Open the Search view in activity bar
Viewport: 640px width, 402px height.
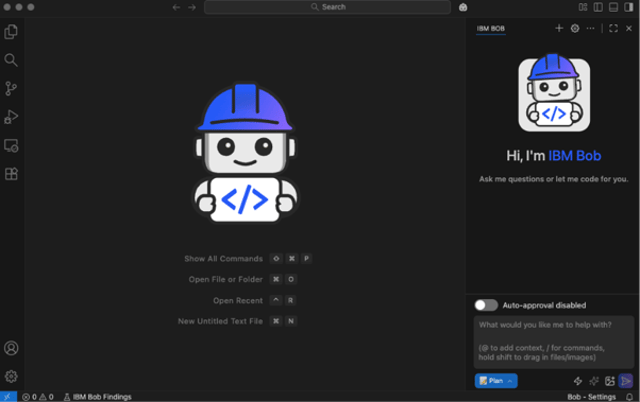[x=11, y=60]
